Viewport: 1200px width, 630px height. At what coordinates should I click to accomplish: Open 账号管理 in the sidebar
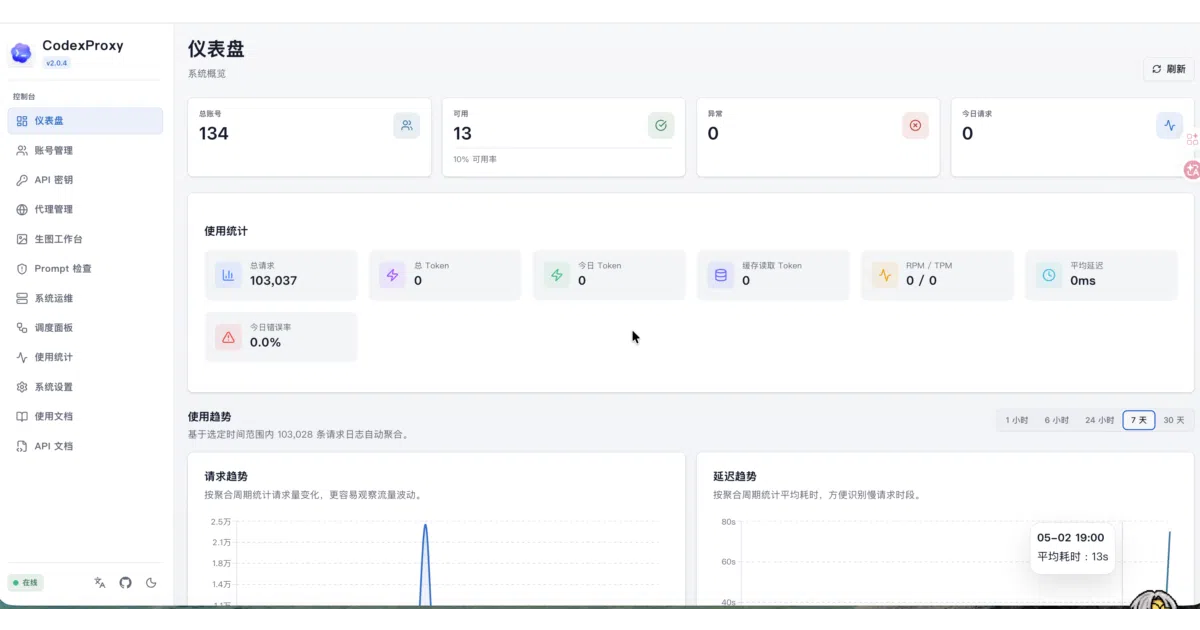tap(85, 150)
